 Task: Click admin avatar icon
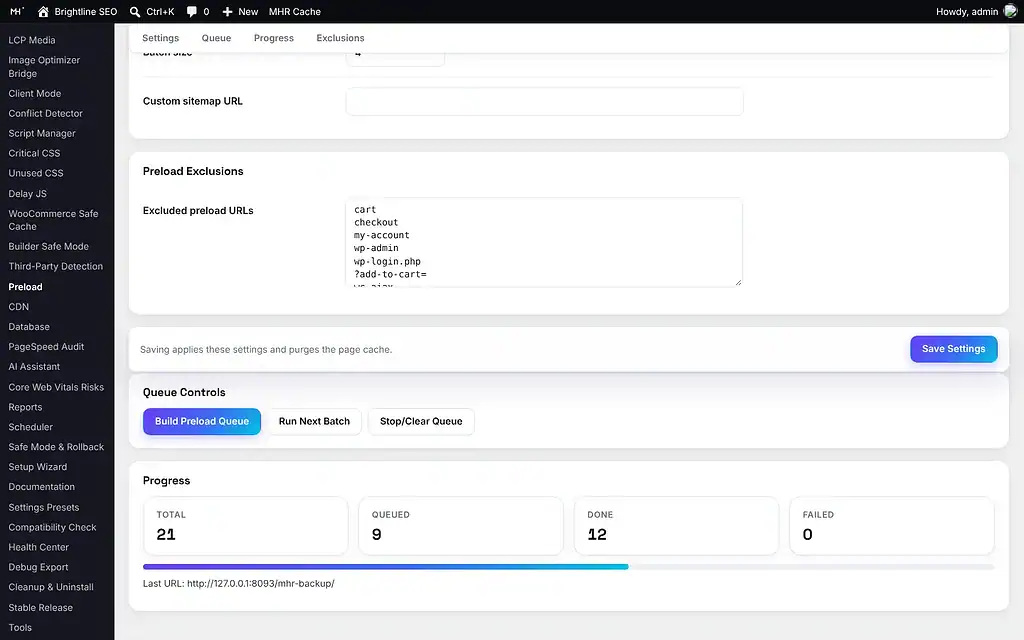tap(1010, 12)
